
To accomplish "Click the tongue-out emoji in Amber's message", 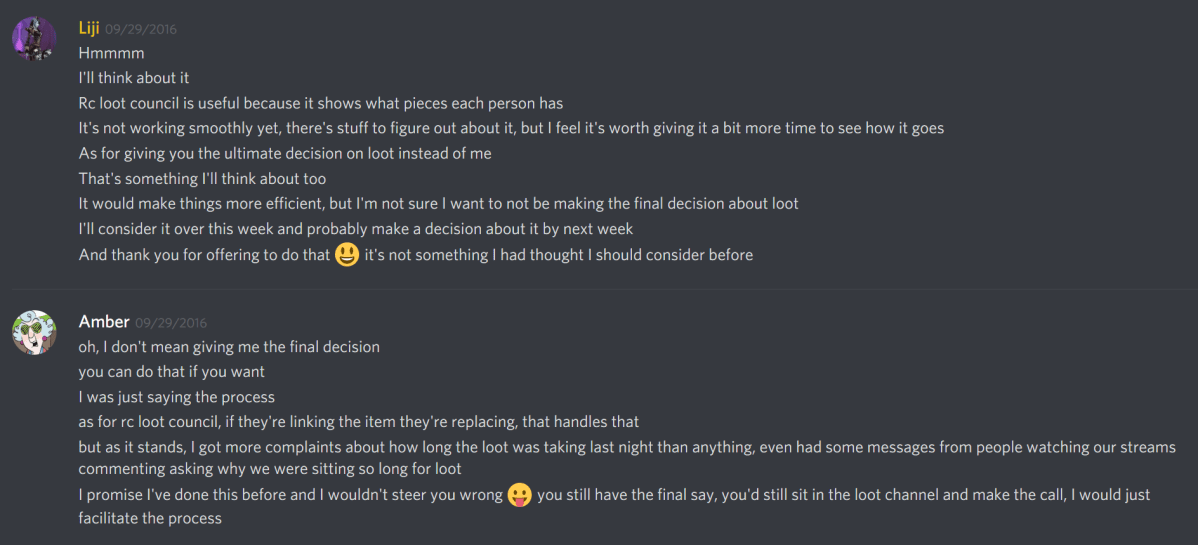I will coord(519,494).
